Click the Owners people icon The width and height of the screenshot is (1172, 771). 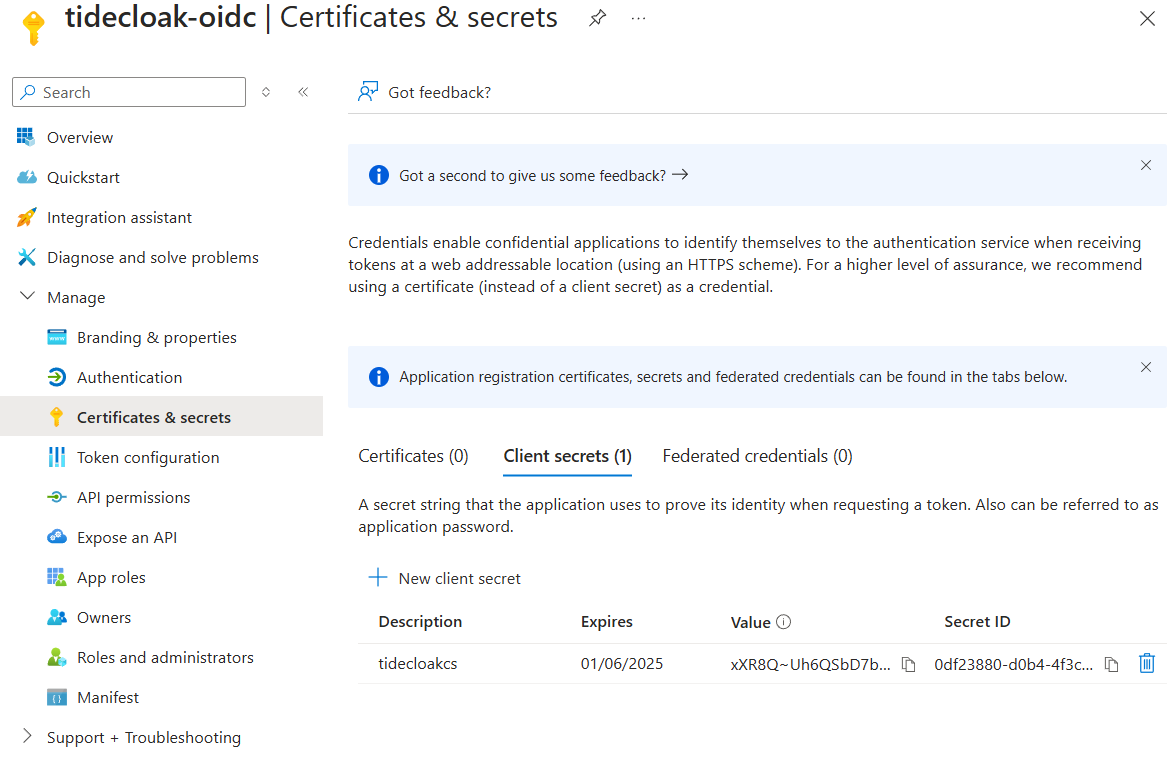click(57, 617)
